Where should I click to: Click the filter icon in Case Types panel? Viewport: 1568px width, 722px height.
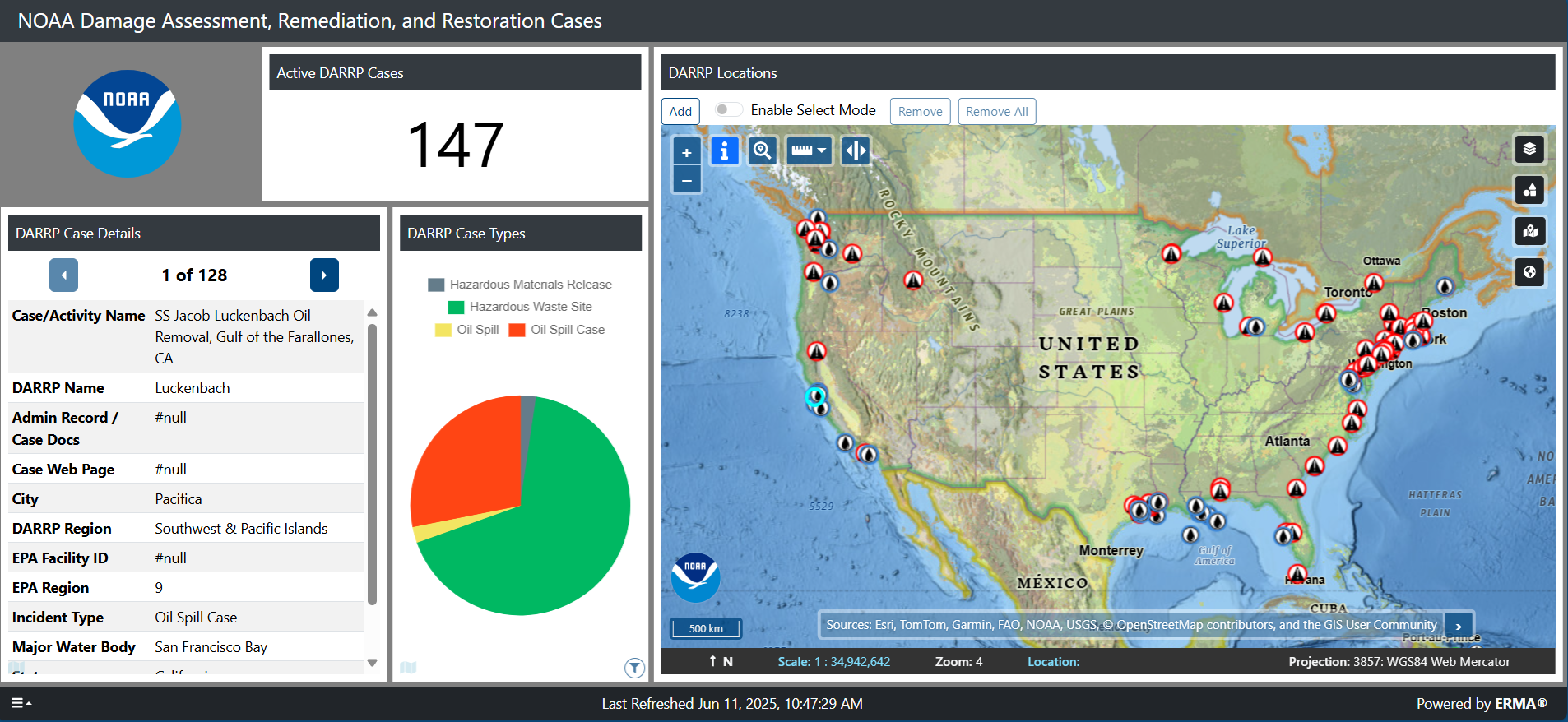tap(634, 668)
